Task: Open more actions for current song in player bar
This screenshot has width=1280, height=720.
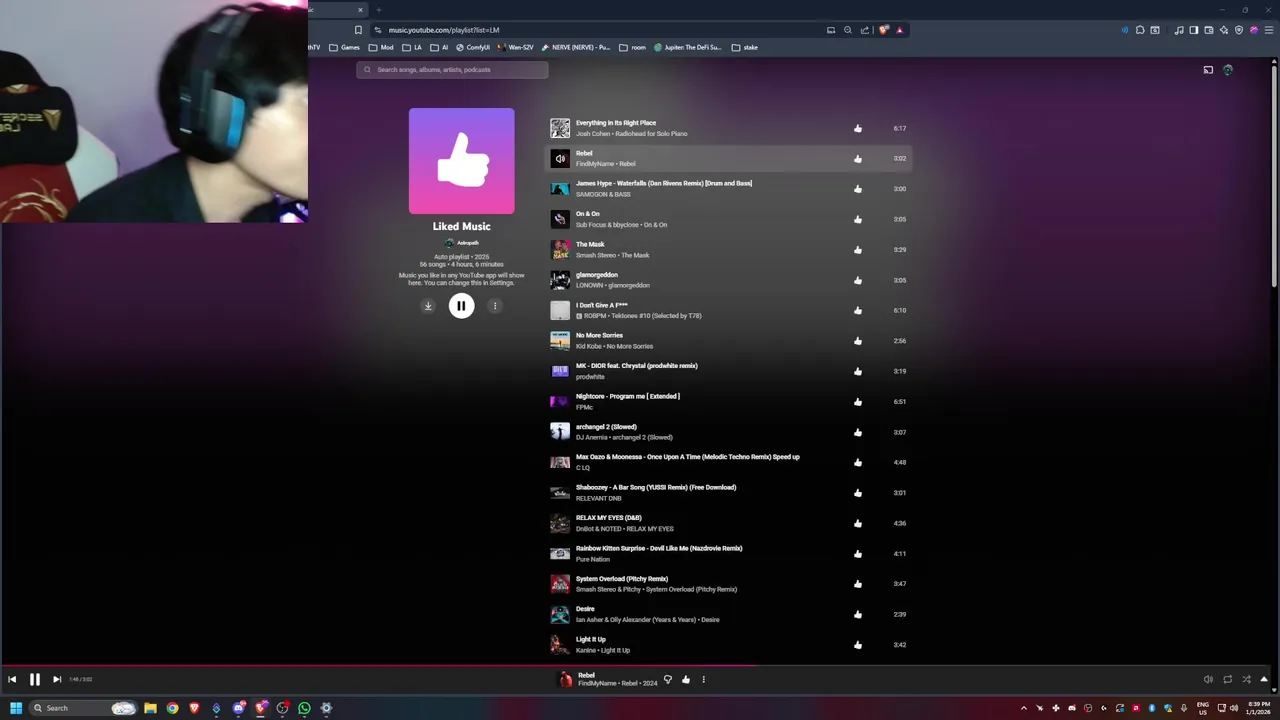Action: point(703,679)
